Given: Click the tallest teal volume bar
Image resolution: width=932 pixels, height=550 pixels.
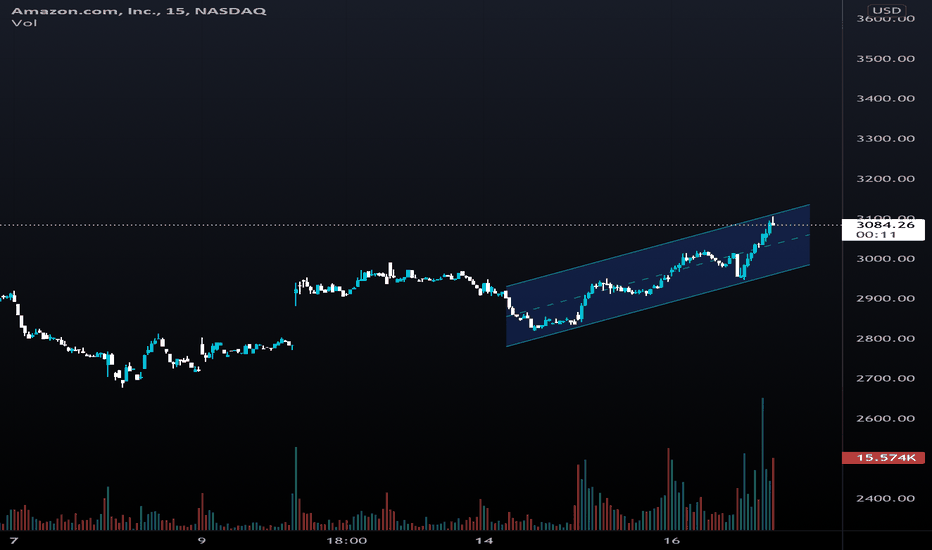Looking at the screenshot, I should [763, 464].
